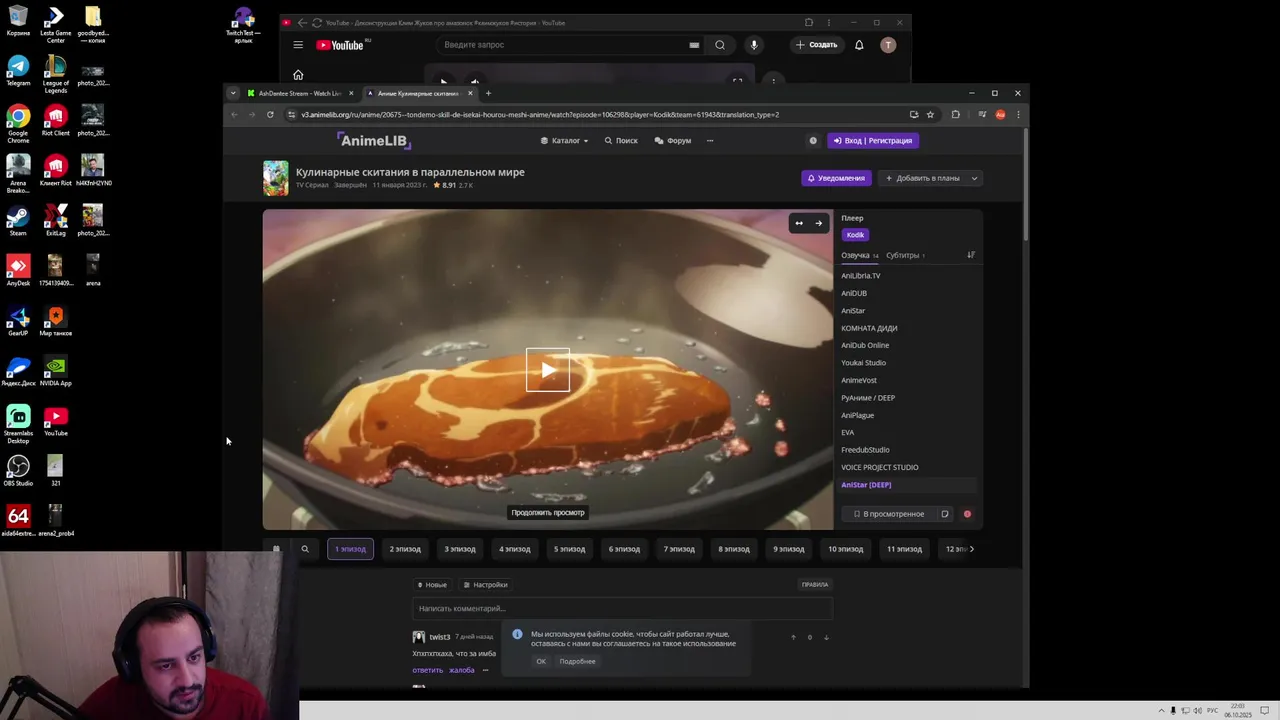Show more episodes with the right chevron

tap(971, 549)
